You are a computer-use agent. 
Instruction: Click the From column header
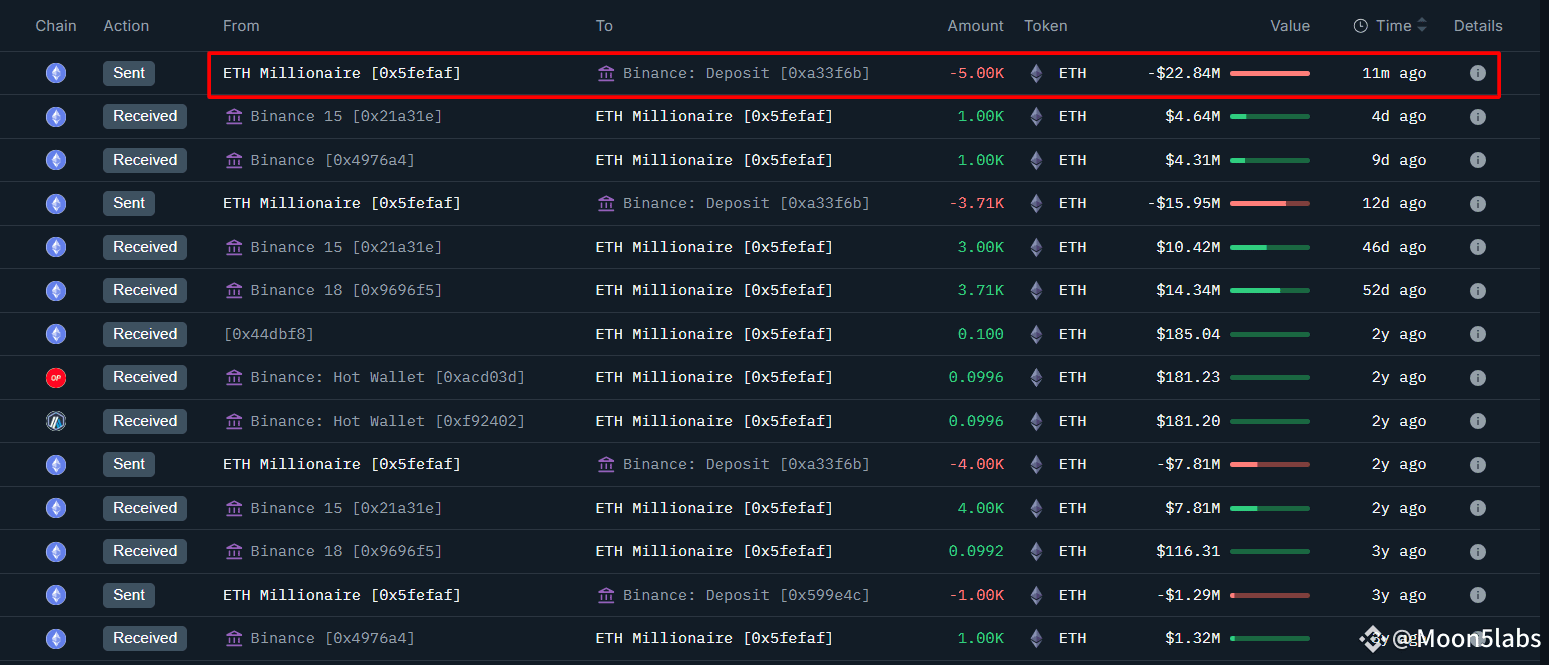click(x=241, y=26)
